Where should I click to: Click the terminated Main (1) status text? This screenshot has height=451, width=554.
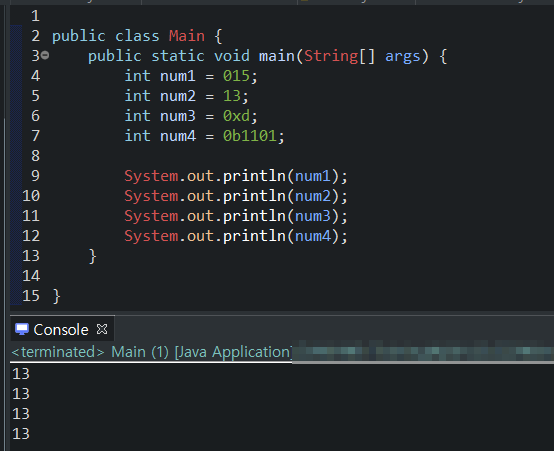[151, 352]
